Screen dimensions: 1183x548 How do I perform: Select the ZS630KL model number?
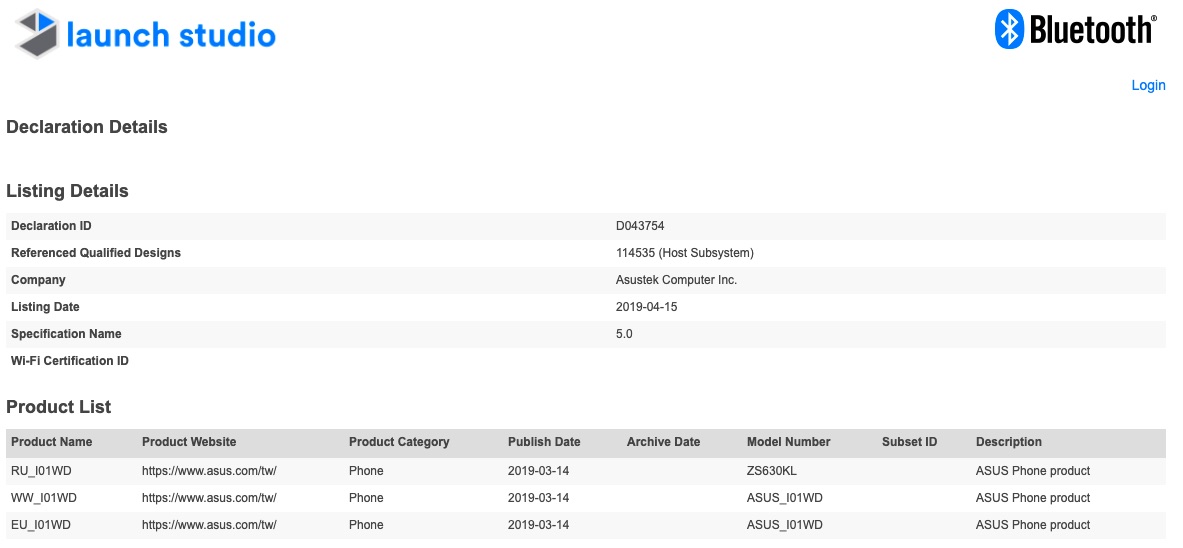click(771, 471)
